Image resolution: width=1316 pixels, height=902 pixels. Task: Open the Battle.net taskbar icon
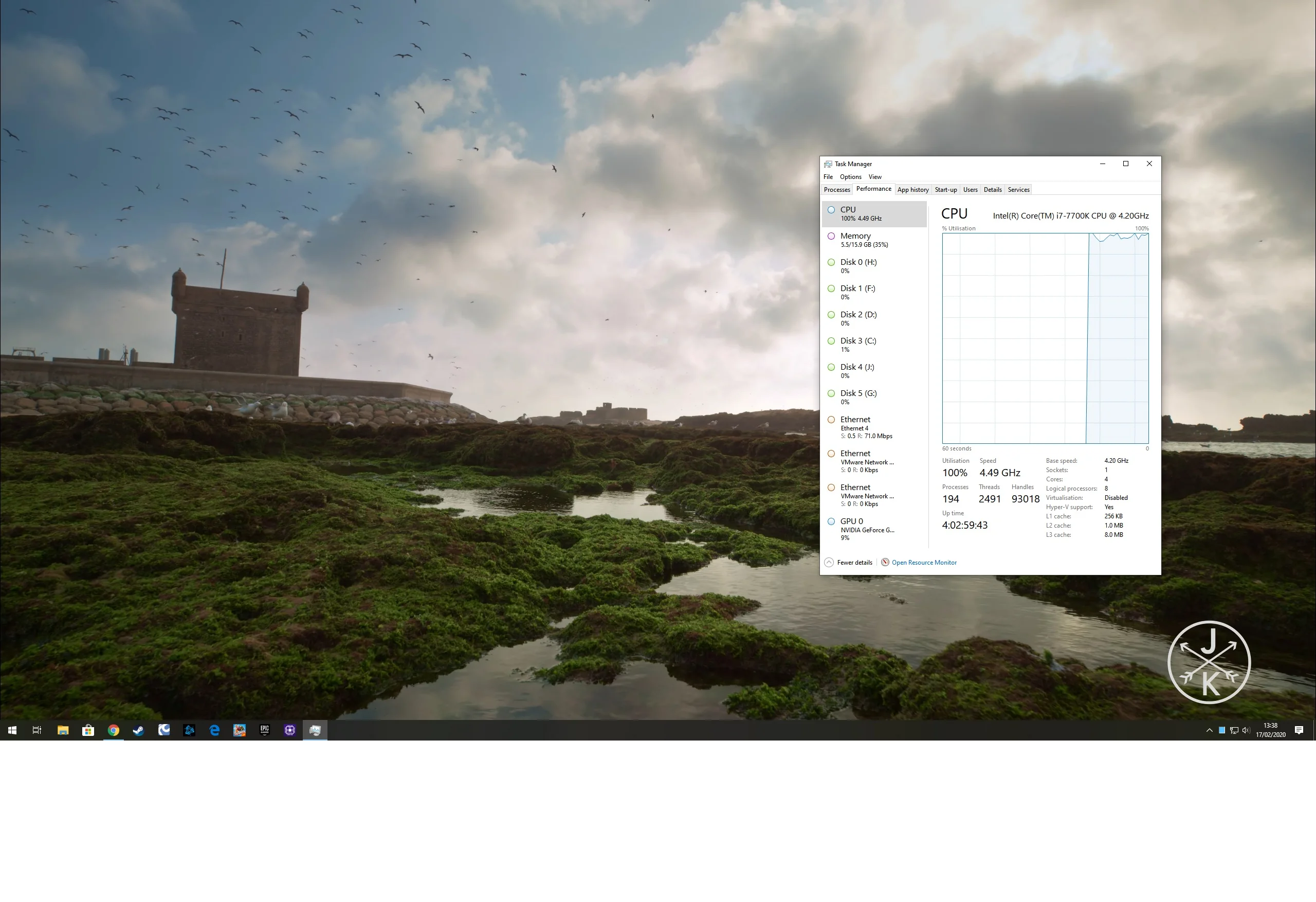(189, 730)
